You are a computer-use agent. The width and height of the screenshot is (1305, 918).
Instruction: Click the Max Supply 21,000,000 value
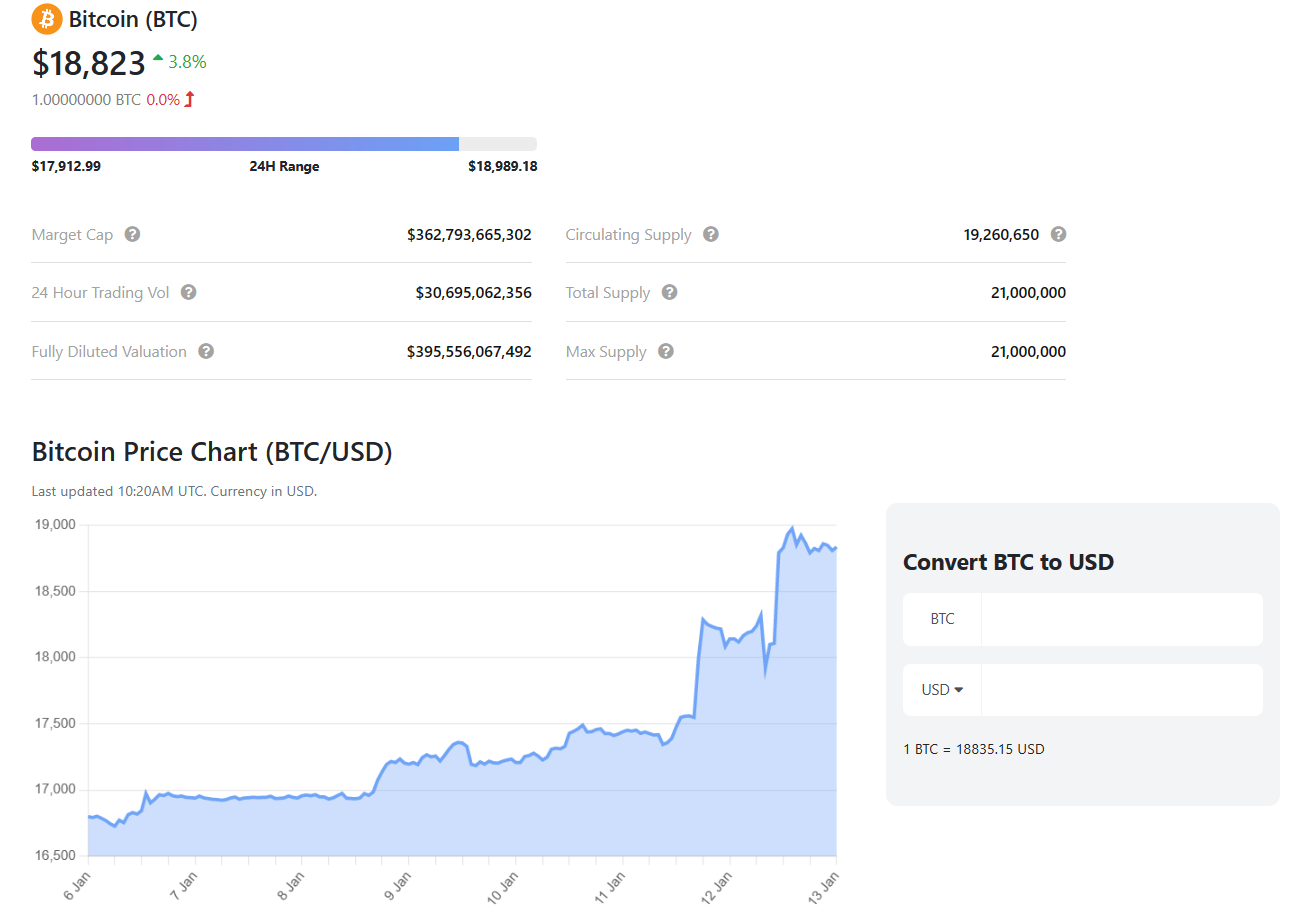(x=1028, y=352)
